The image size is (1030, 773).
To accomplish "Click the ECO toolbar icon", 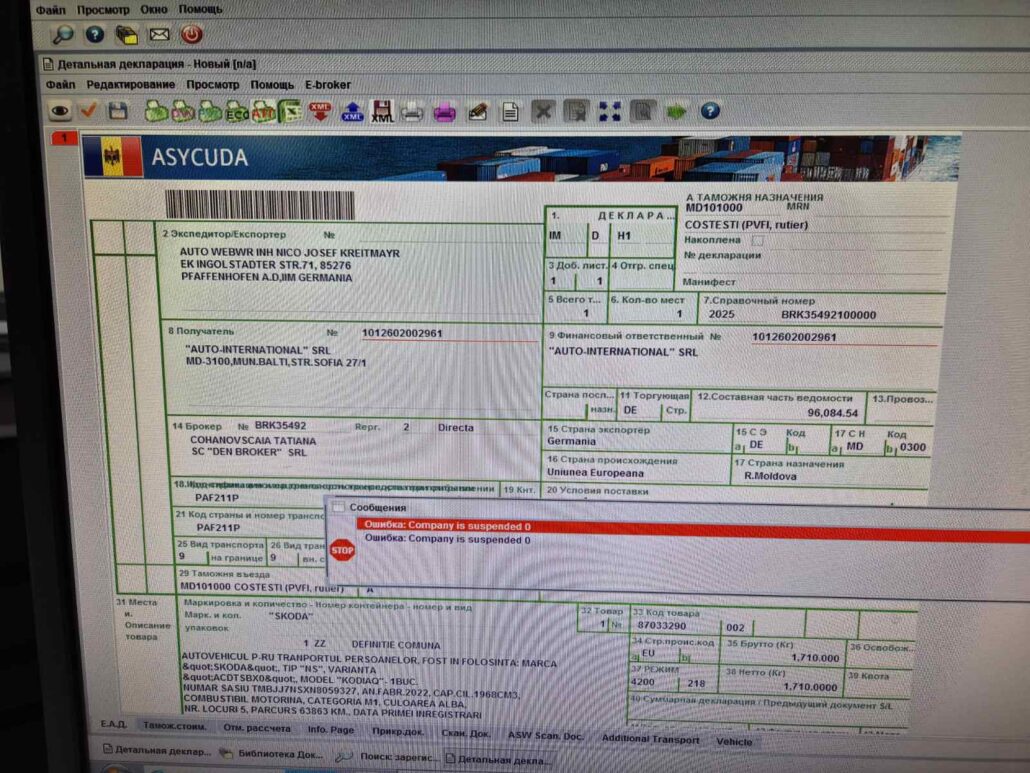I will point(236,112).
